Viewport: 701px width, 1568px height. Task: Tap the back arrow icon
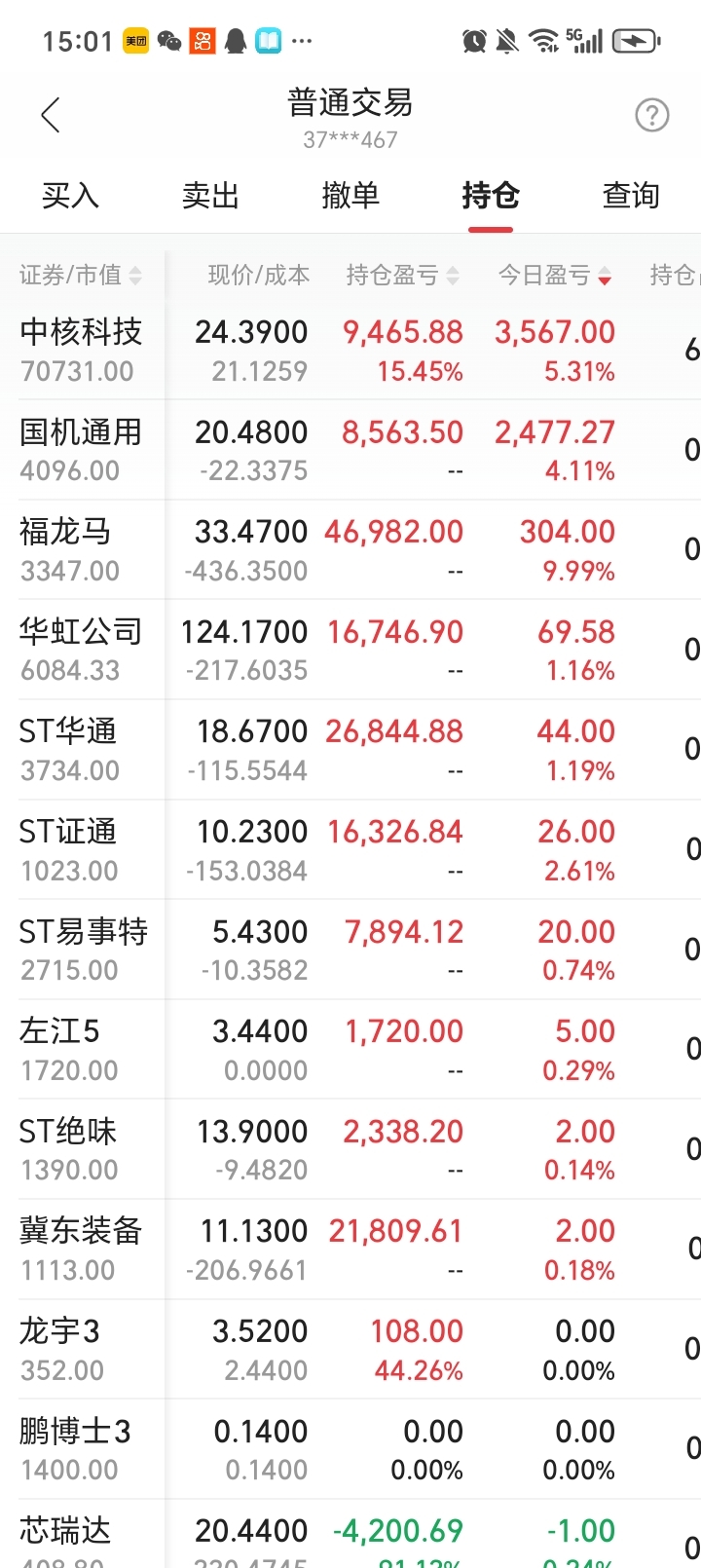51,115
